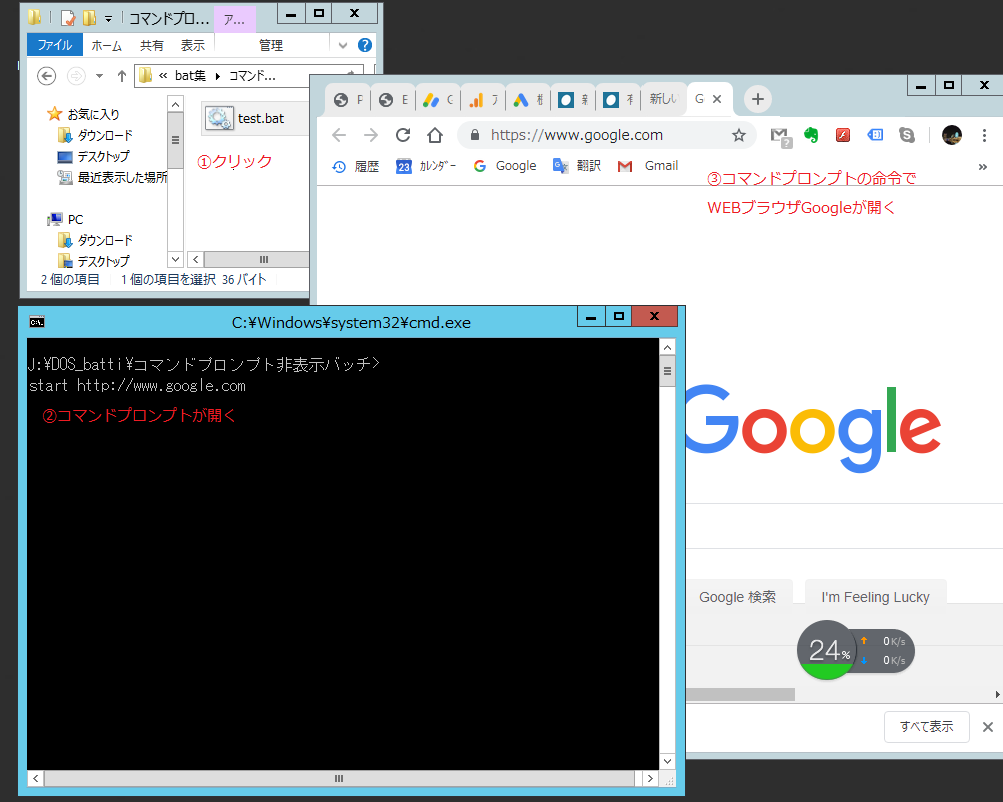Open Google bookmark in bookmarks bar
The width and height of the screenshot is (1003, 802).
pyautogui.click(x=505, y=166)
